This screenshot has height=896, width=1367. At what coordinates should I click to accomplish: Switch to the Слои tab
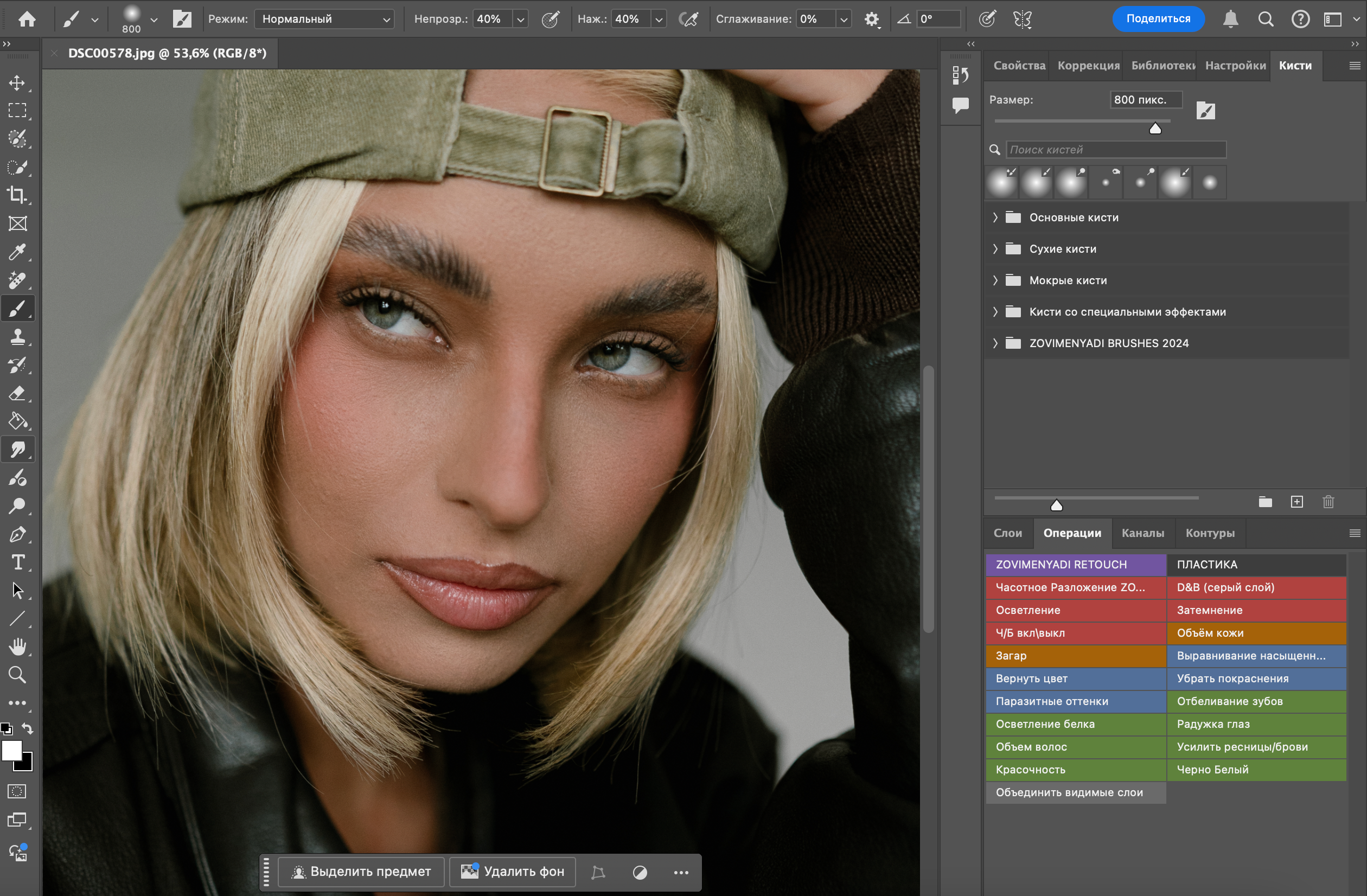pyautogui.click(x=1007, y=533)
